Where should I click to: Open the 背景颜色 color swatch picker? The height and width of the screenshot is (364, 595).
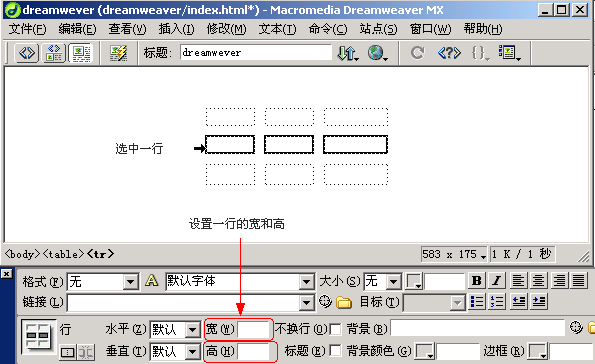click(x=425, y=351)
